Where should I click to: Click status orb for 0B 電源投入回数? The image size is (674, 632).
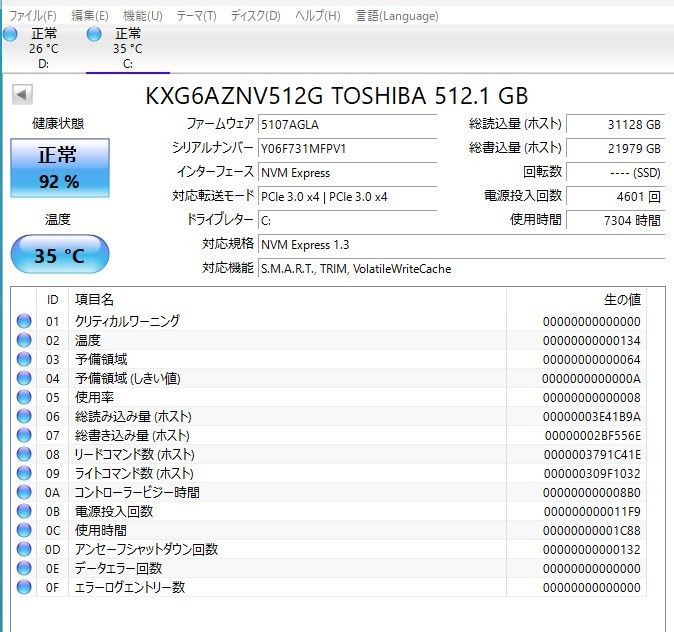[24, 511]
